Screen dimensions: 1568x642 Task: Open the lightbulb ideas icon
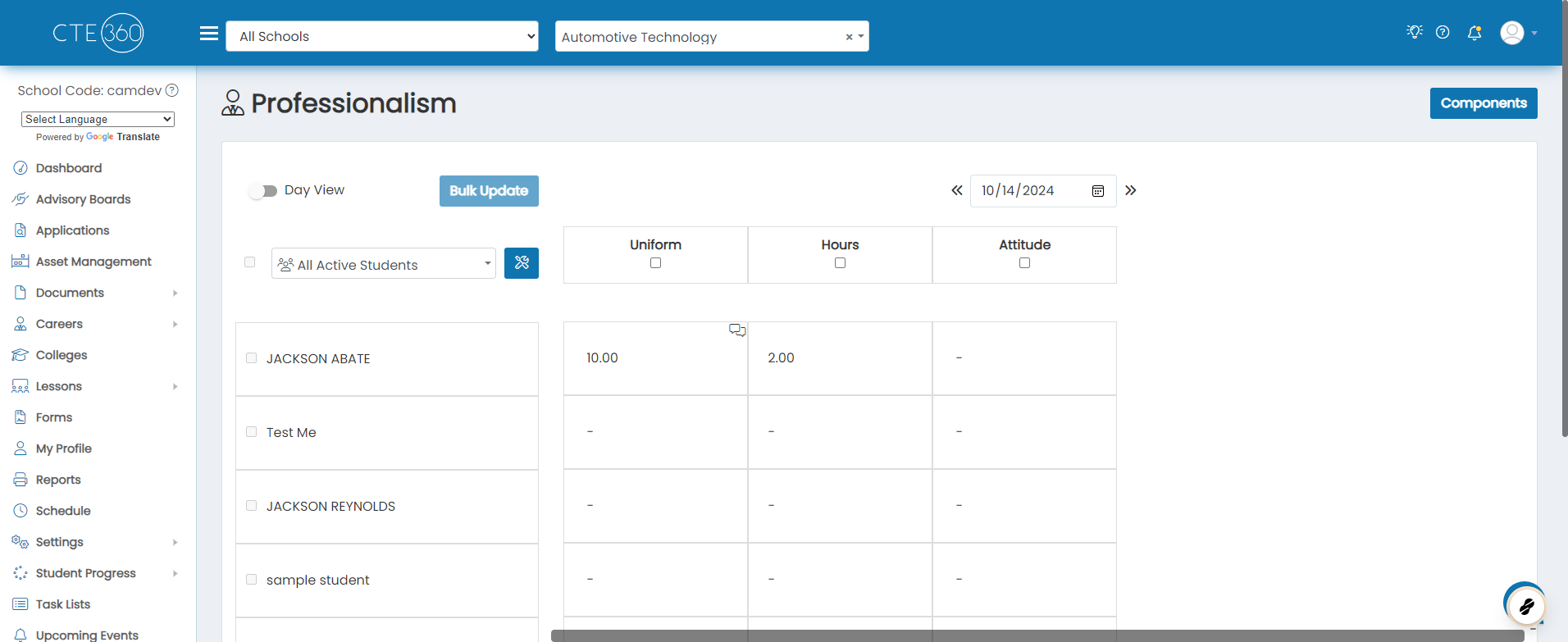pyautogui.click(x=1415, y=32)
